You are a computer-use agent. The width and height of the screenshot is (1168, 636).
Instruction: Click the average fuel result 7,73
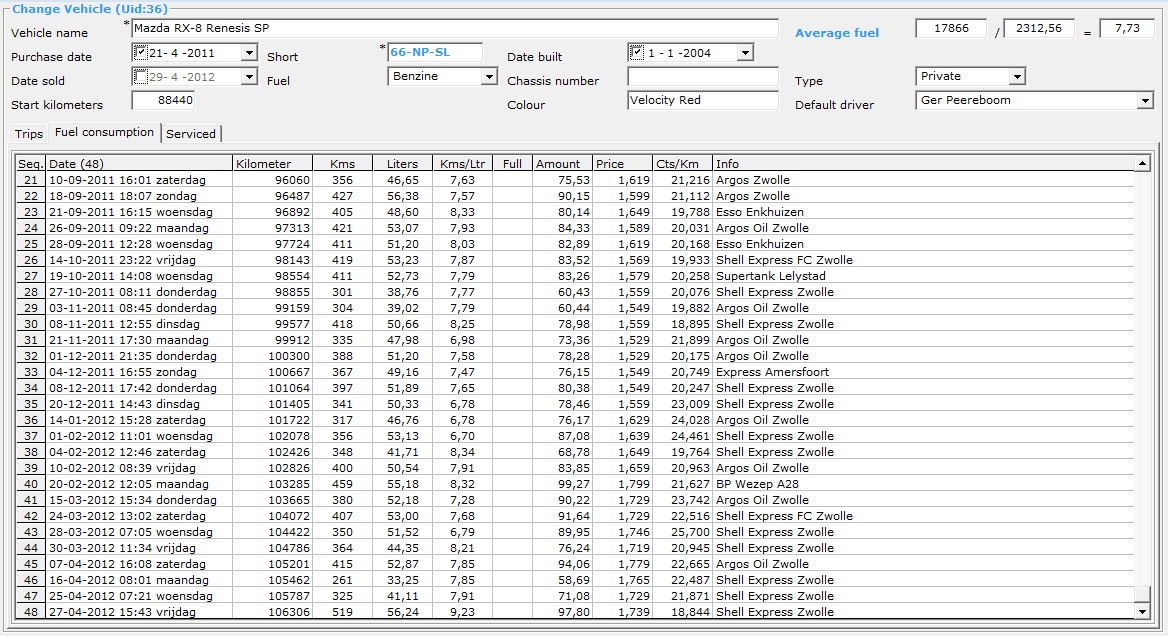(x=1127, y=28)
